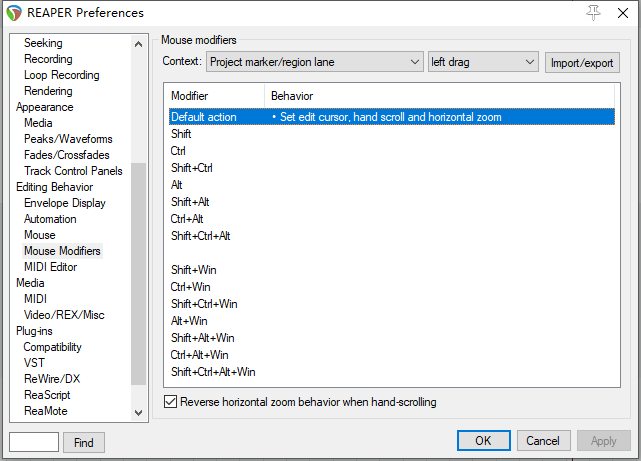Select the Alt+Win modifier row
641x461 pixels.
(392, 321)
